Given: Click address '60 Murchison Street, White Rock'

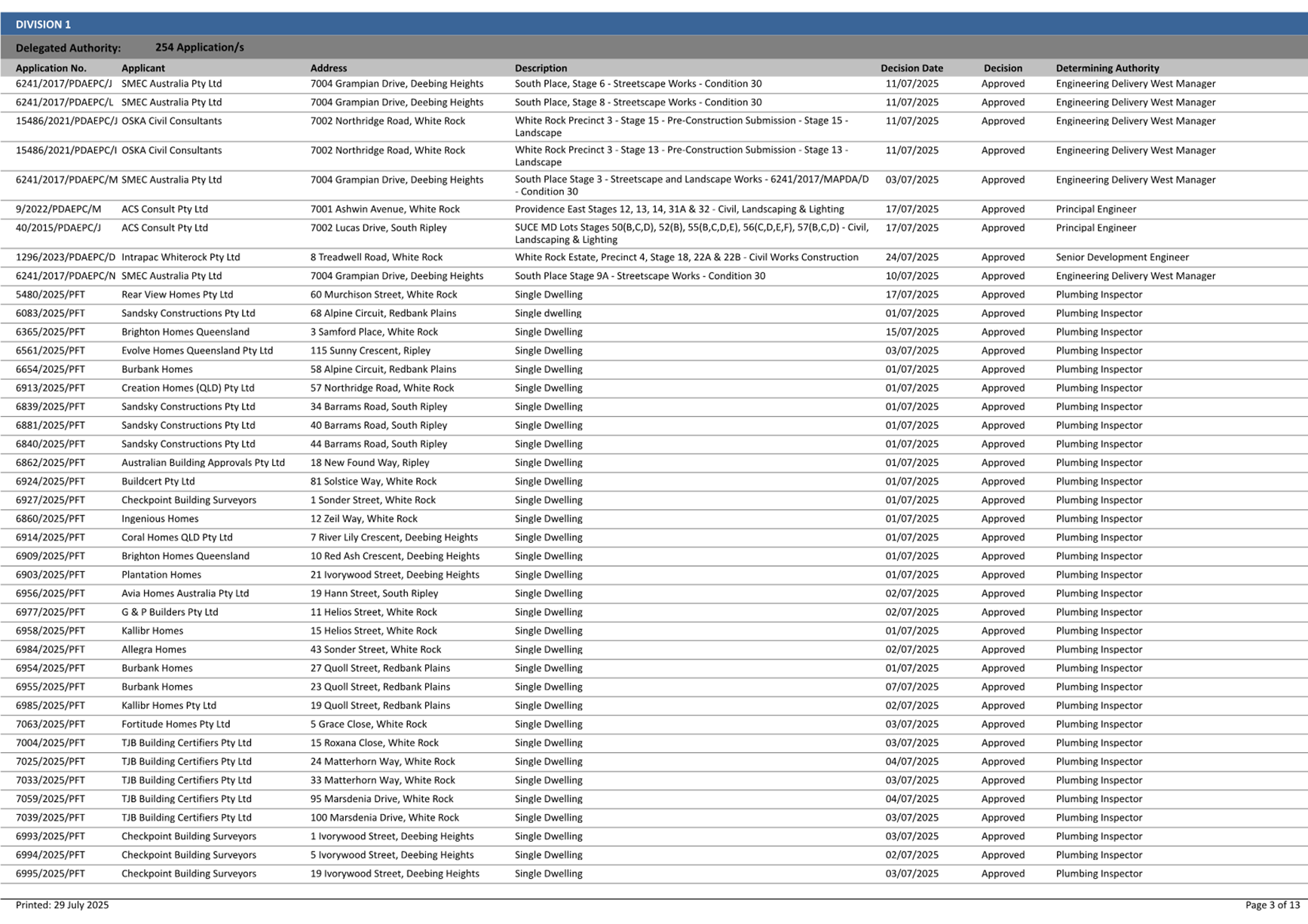Looking at the screenshot, I should (x=384, y=295).
